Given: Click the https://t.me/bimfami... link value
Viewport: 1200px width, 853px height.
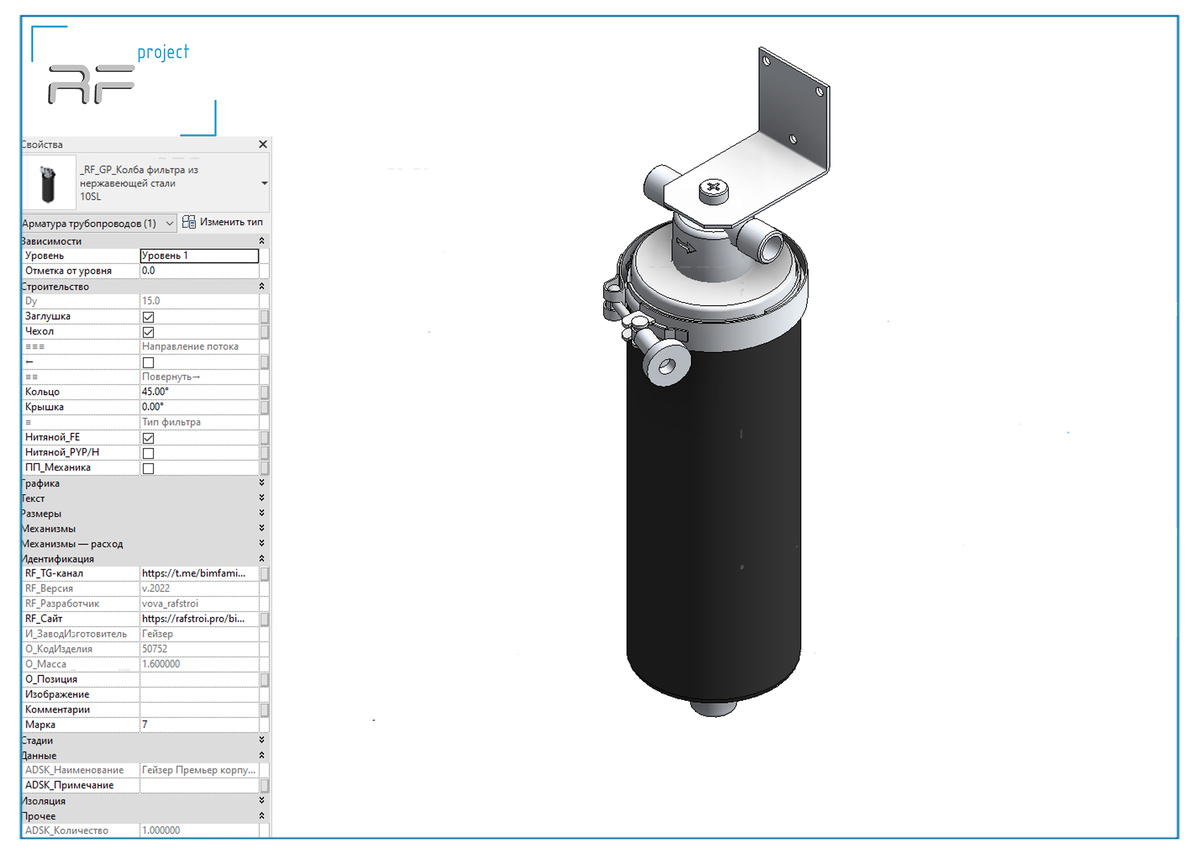Looking at the screenshot, I should (199, 574).
